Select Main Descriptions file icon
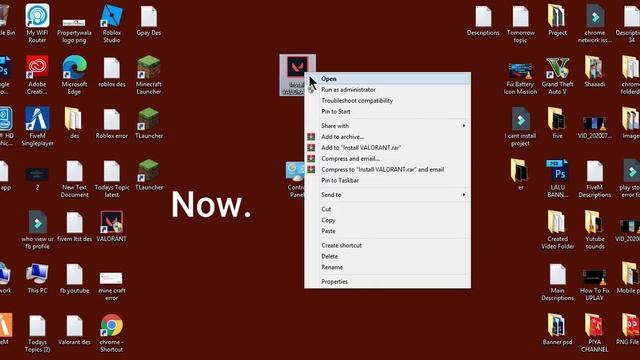Screen dimensions: 640x360 pos(558,274)
